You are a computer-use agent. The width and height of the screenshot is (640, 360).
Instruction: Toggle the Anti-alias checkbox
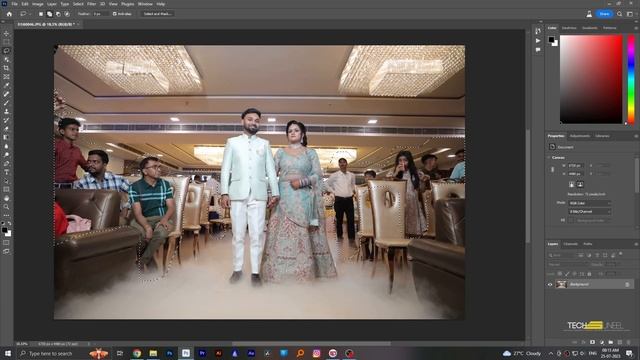[x=115, y=14]
